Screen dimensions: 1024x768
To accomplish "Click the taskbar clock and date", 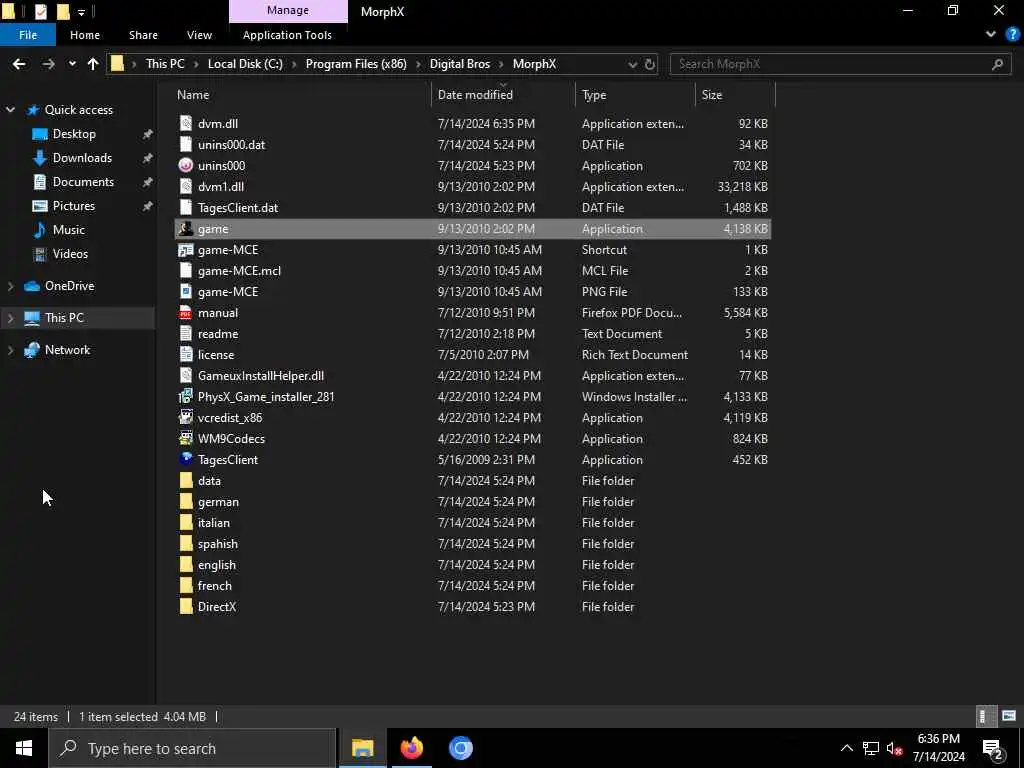I will [x=938, y=748].
